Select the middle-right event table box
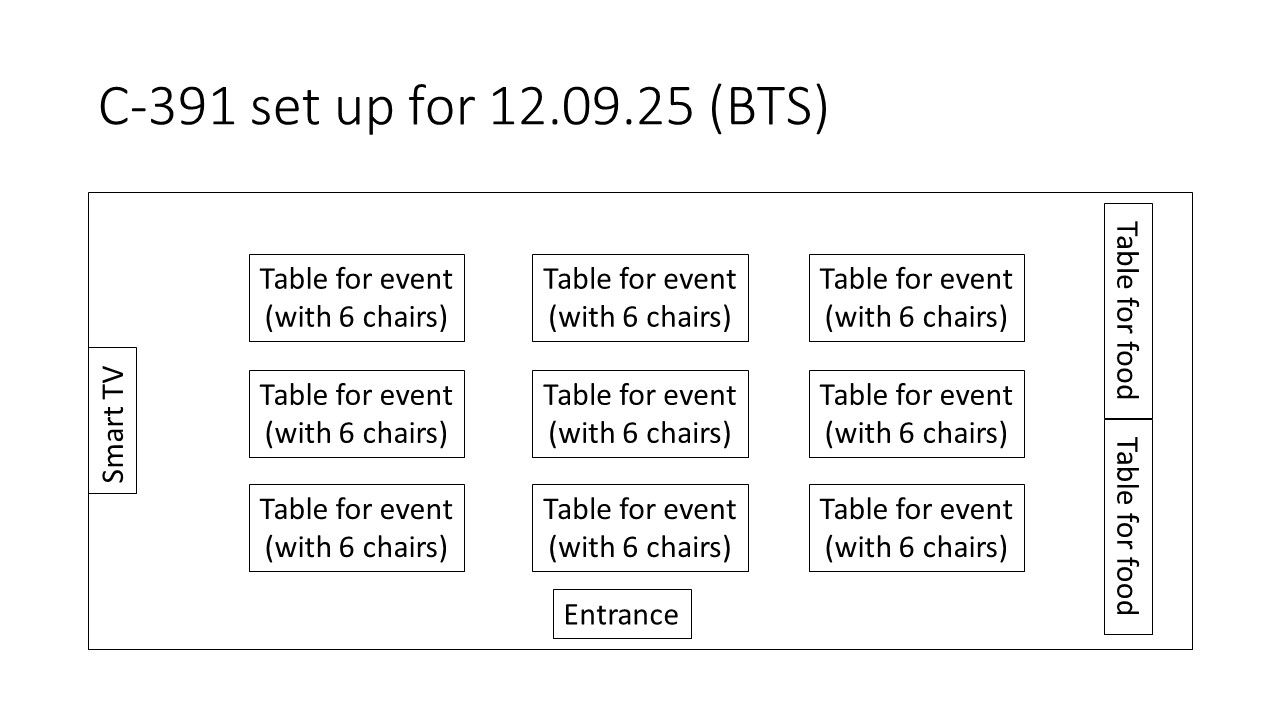This screenshot has width=1280, height=720. 916,414
